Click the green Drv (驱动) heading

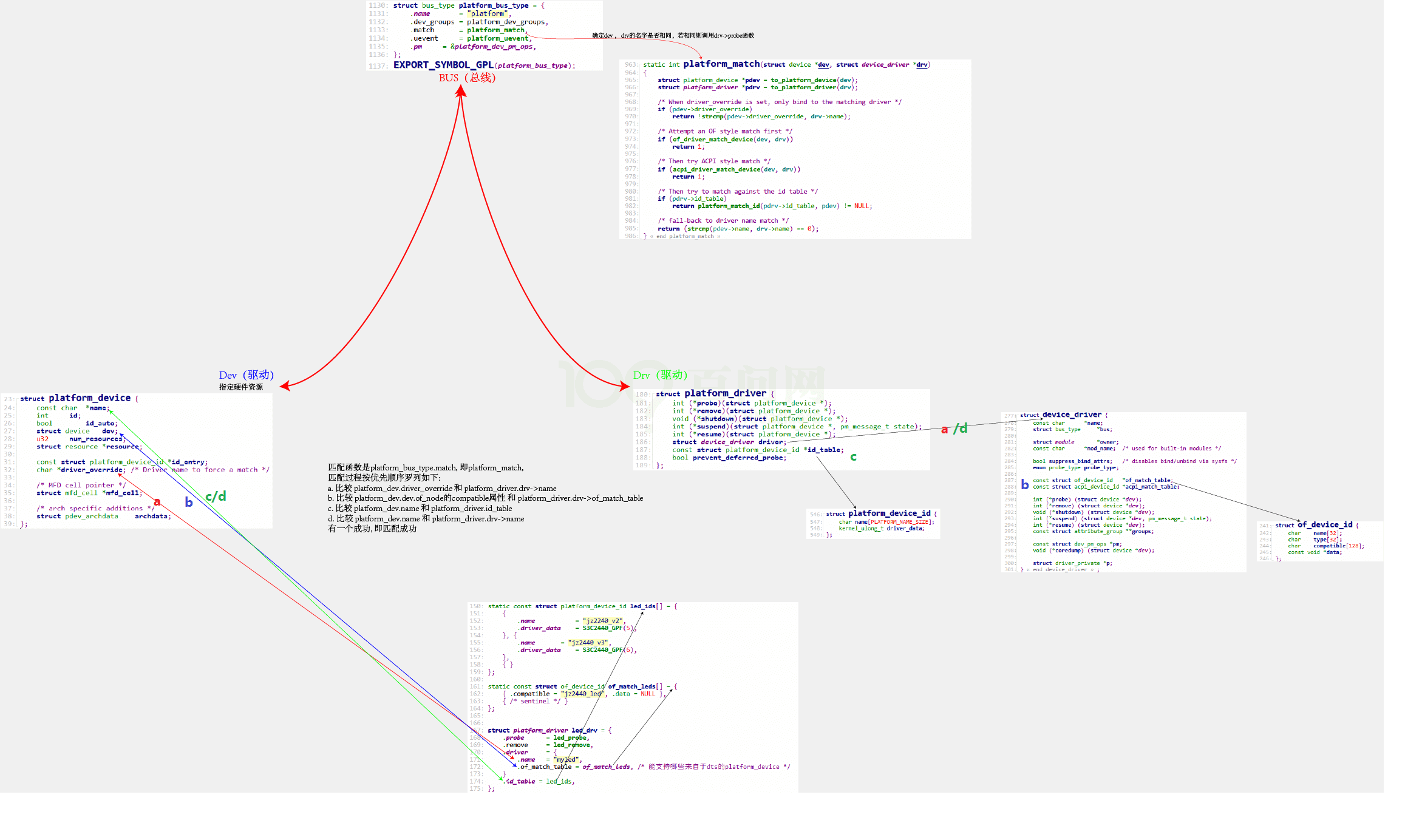[659, 375]
